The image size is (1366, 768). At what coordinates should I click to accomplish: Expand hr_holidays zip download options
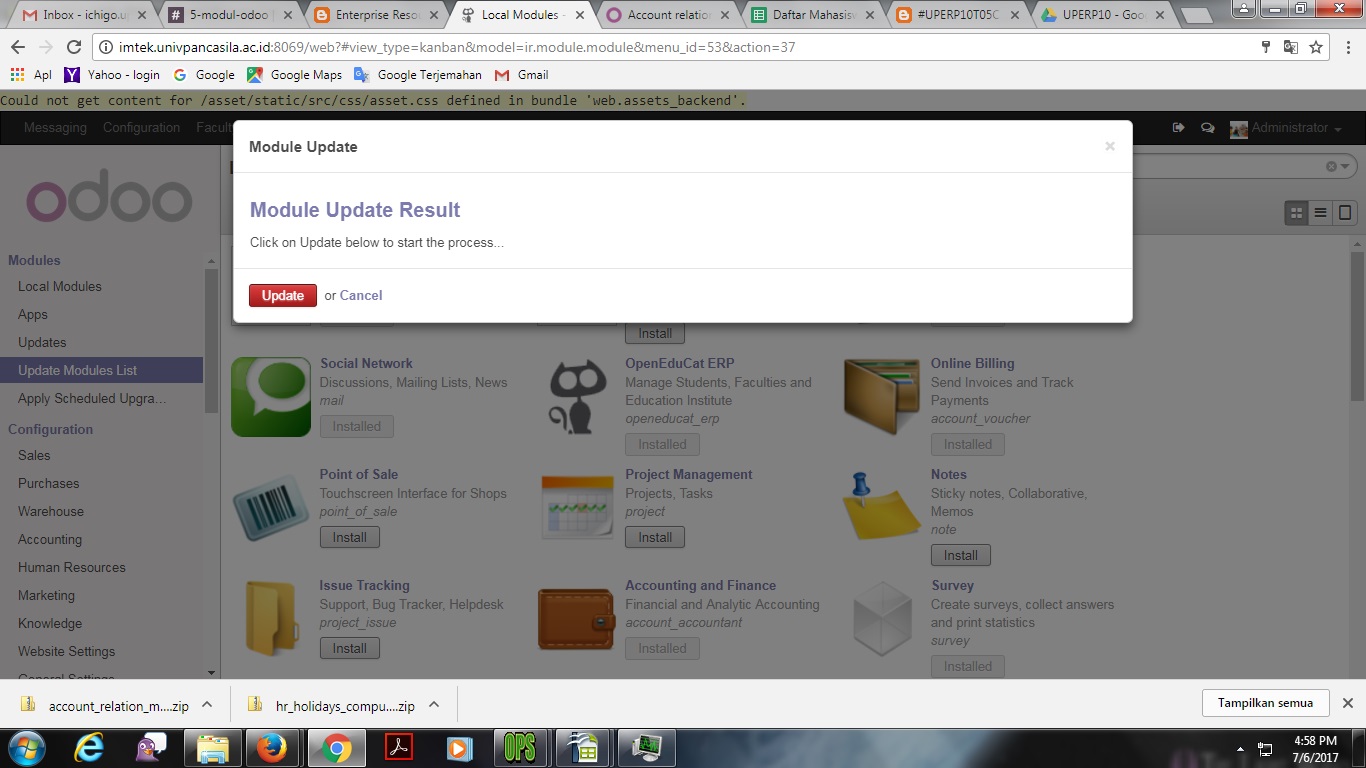[x=434, y=704]
